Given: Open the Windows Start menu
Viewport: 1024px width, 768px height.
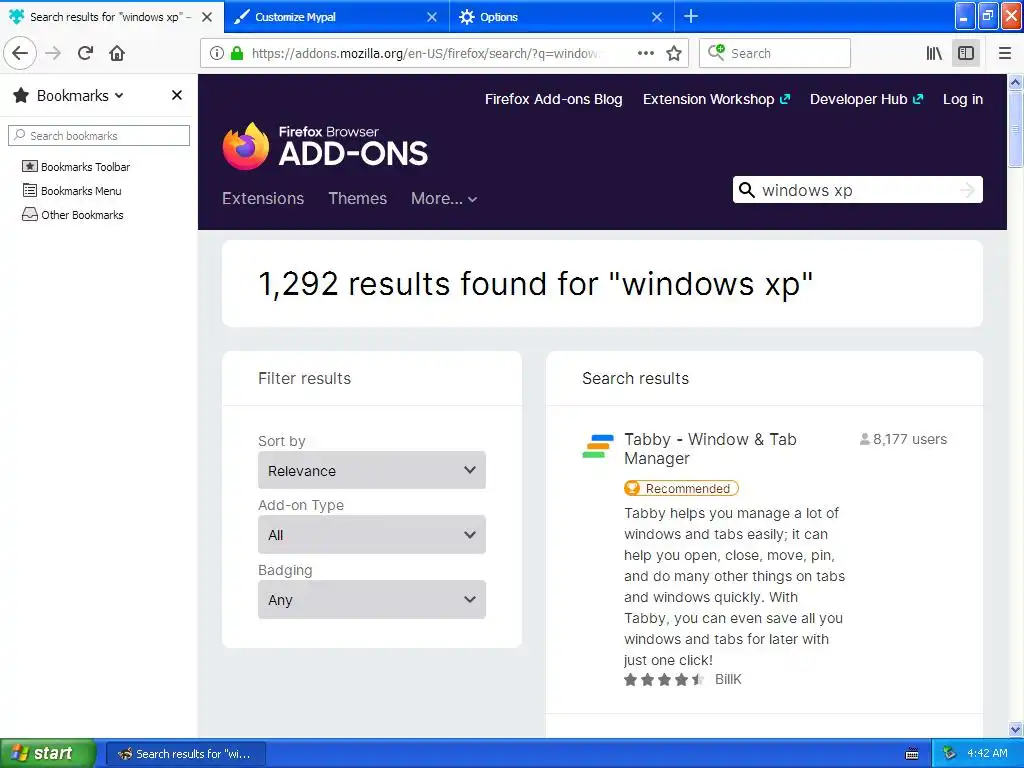Looking at the screenshot, I should [x=48, y=753].
